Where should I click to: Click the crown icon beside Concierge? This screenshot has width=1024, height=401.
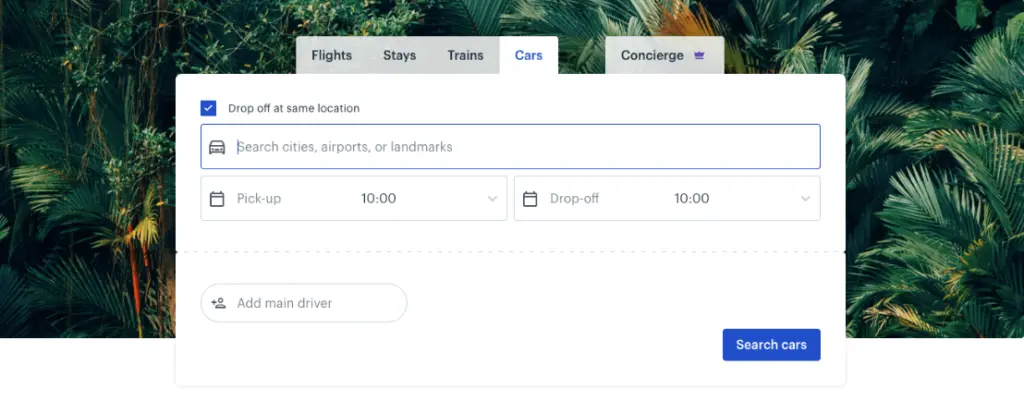pyautogui.click(x=699, y=56)
